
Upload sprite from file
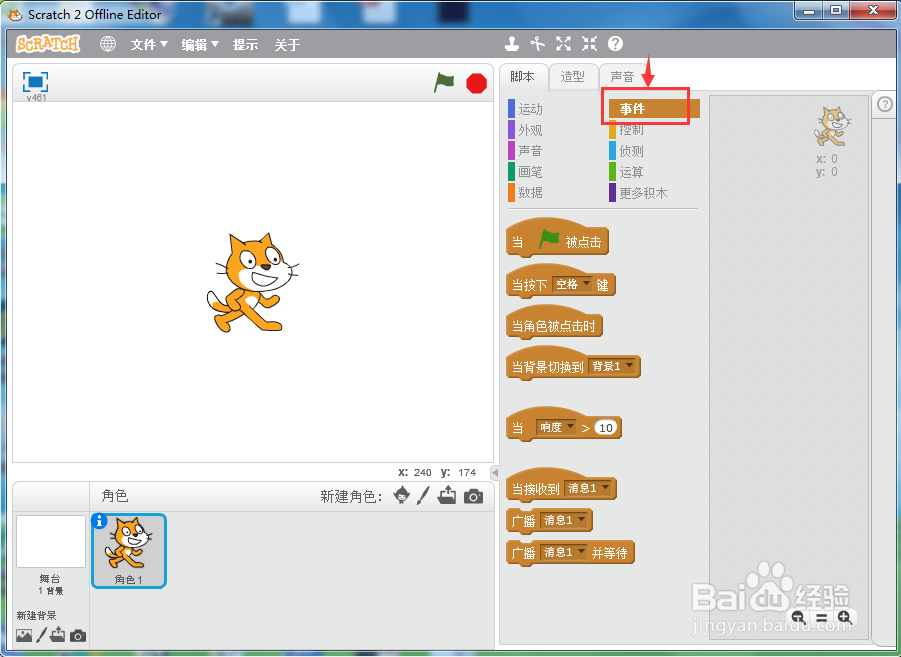447,495
